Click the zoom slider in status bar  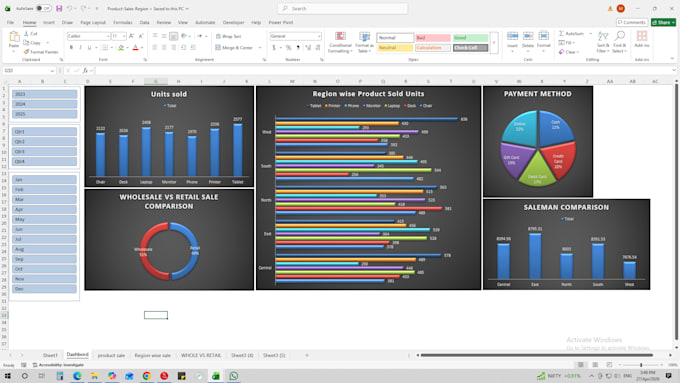click(x=641, y=365)
